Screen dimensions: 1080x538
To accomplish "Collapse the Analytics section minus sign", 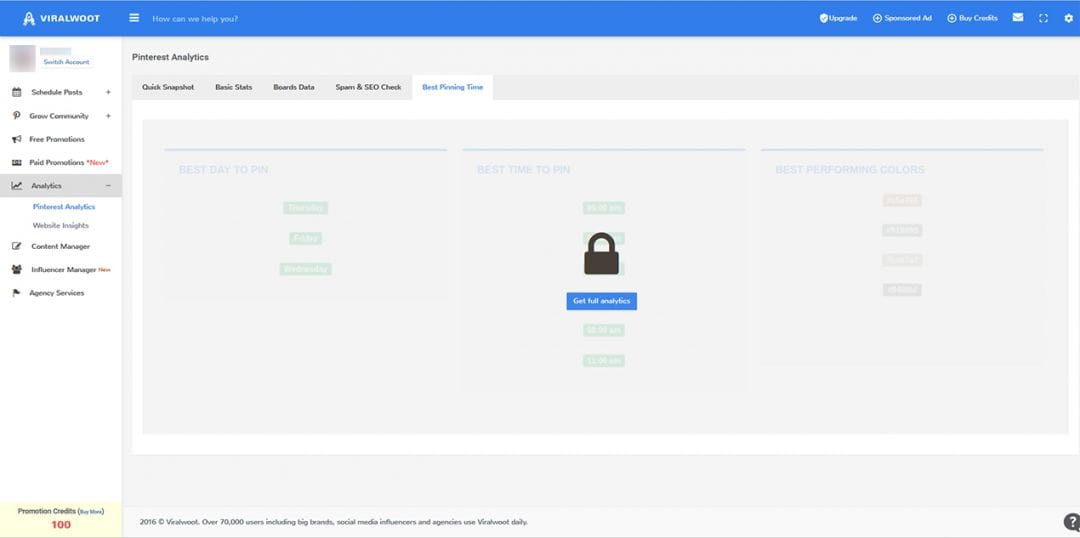I will [108, 186].
